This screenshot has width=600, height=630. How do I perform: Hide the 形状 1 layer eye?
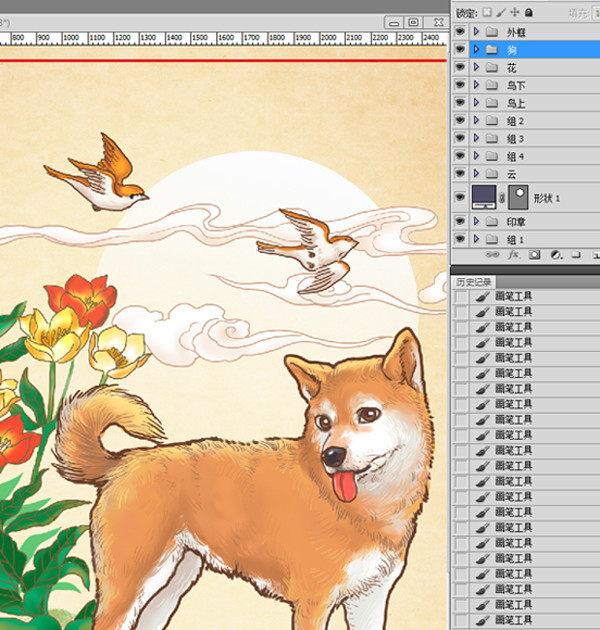point(460,197)
